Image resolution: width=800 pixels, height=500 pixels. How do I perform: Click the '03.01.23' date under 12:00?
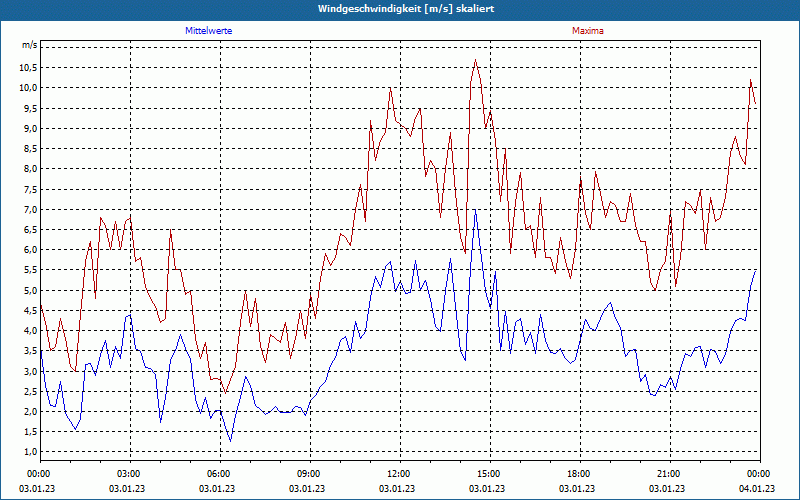[396, 489]
